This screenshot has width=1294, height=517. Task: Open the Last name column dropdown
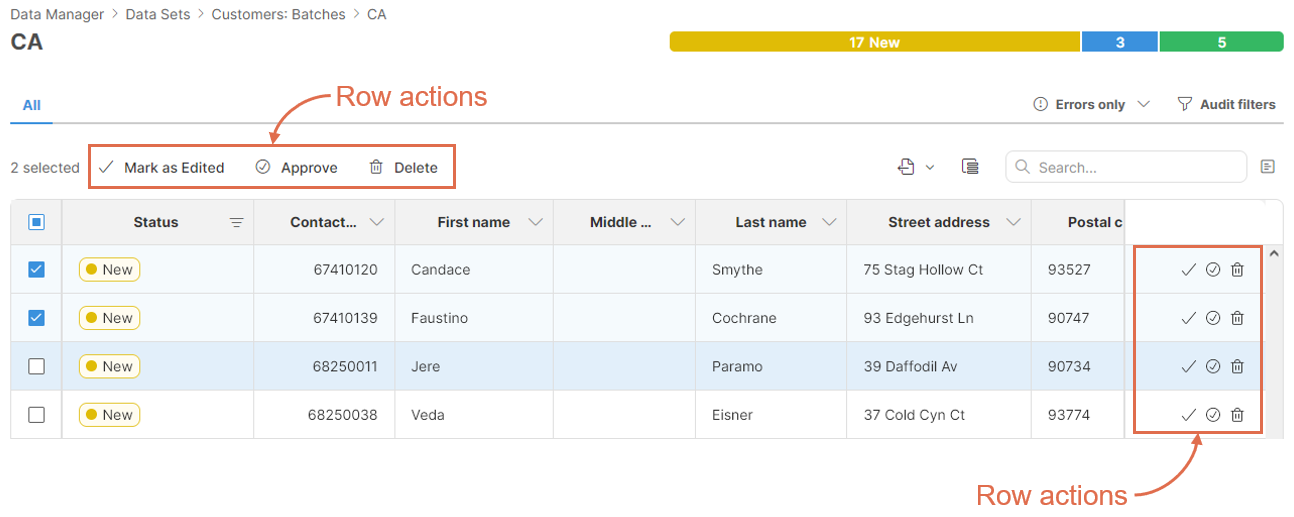[x=829, y=222]
